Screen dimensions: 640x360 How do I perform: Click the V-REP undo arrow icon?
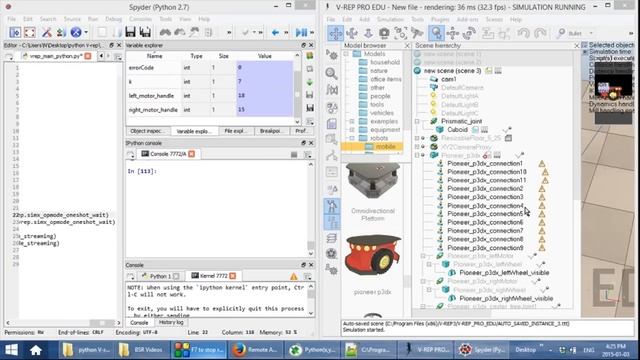tap(524, 33)
